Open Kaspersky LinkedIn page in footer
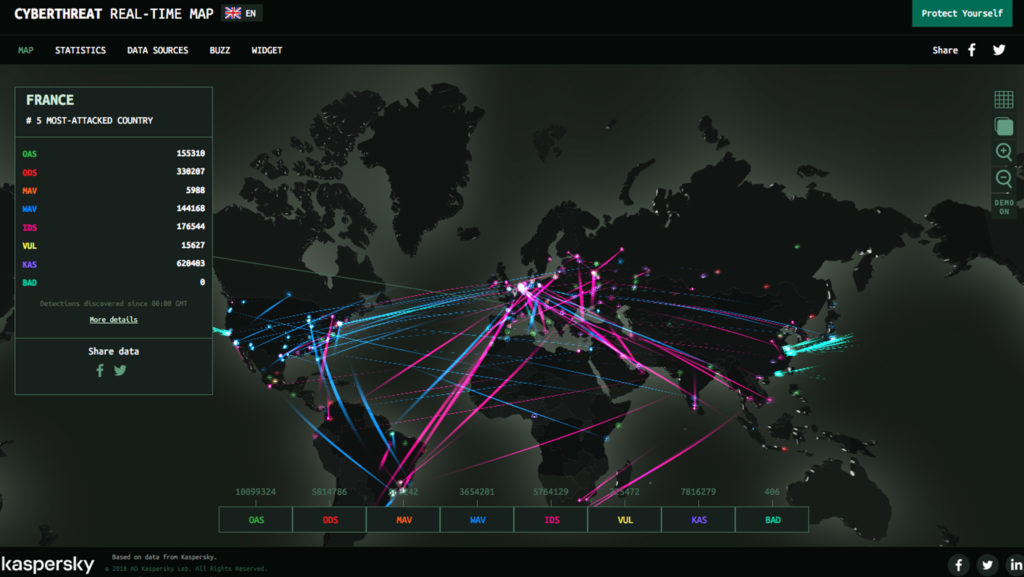 coord(1016,565)
